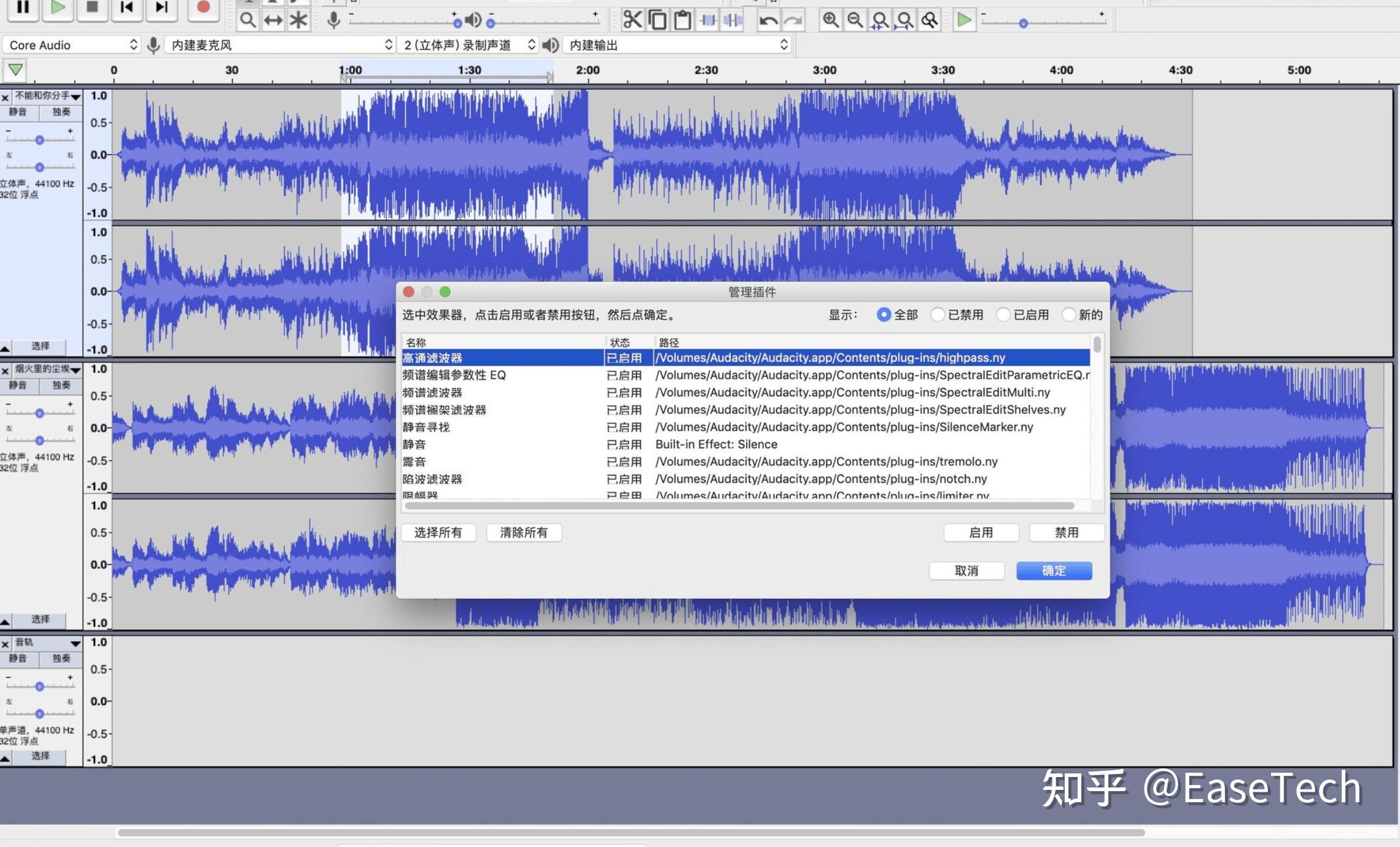1400x847 pixels.
Task: Paste audio from the clipboard icon
Action: (x=682, y=20)
